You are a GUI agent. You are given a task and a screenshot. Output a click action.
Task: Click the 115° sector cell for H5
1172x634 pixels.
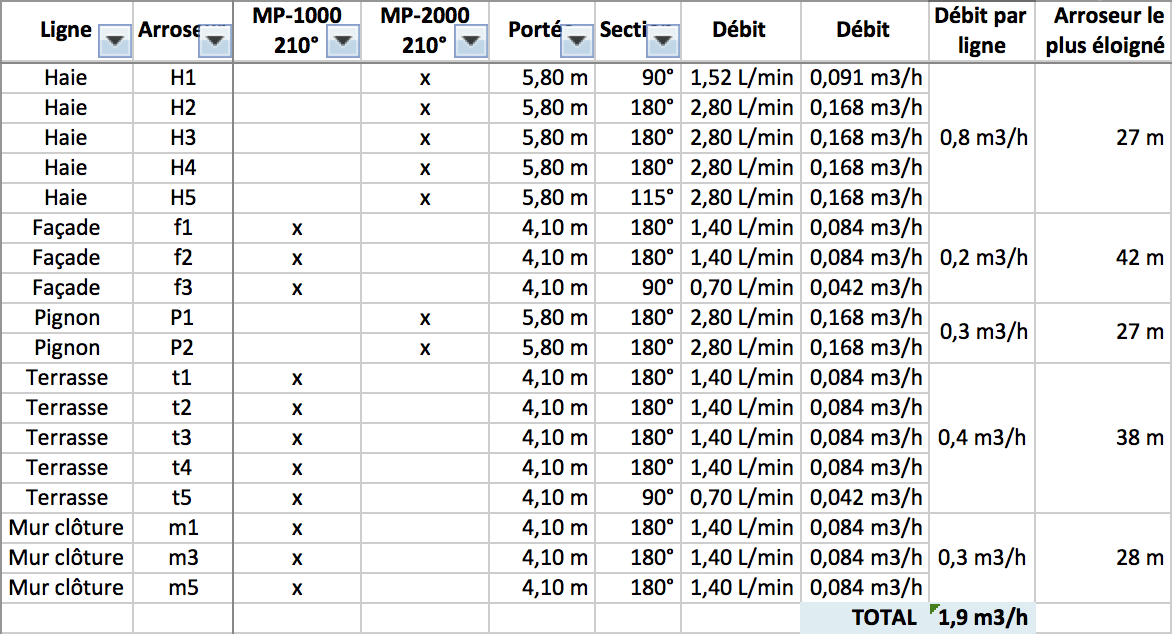(x=653, y=198)
